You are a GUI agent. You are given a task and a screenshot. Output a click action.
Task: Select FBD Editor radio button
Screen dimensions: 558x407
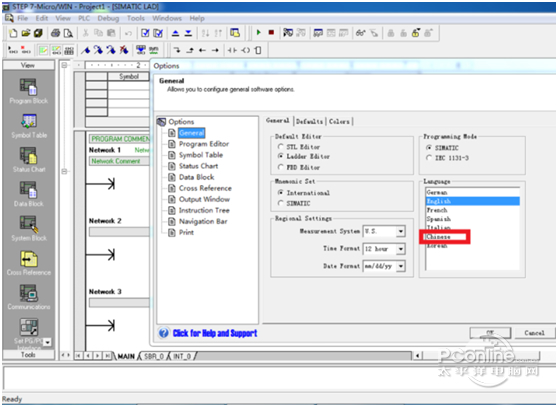click(x=281, y=167)
